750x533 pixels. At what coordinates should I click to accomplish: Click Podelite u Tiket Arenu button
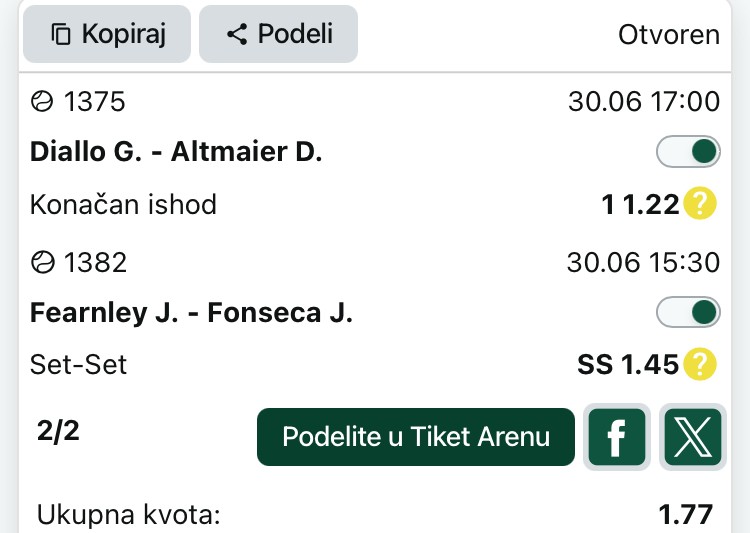(416, 437)
